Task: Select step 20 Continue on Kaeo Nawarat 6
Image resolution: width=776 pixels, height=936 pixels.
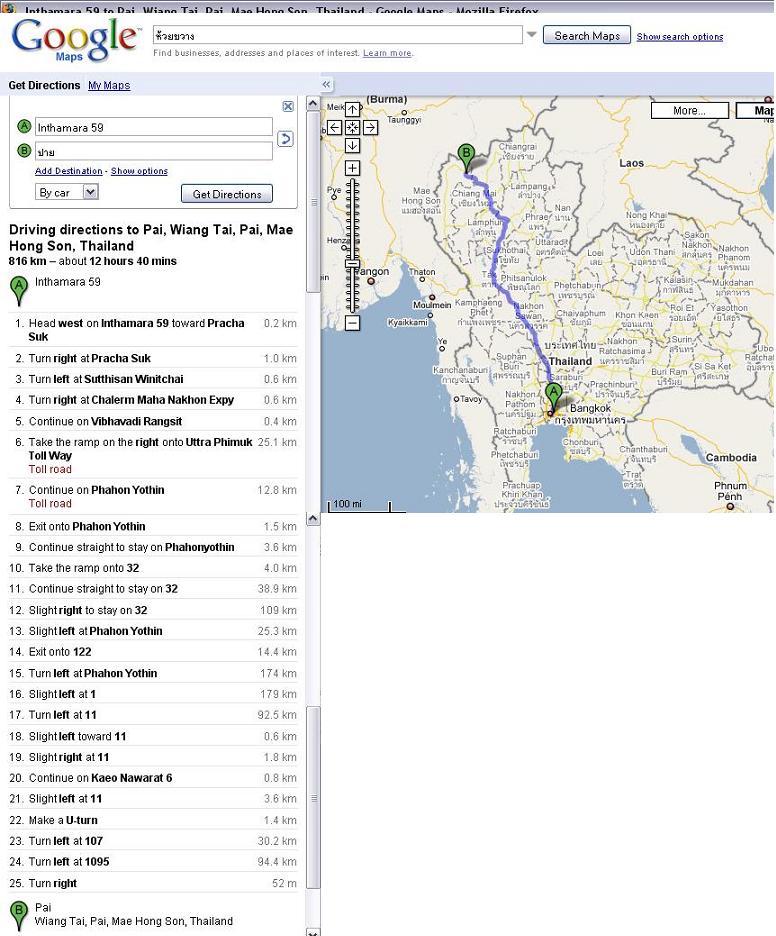Action: pos(153,778)
